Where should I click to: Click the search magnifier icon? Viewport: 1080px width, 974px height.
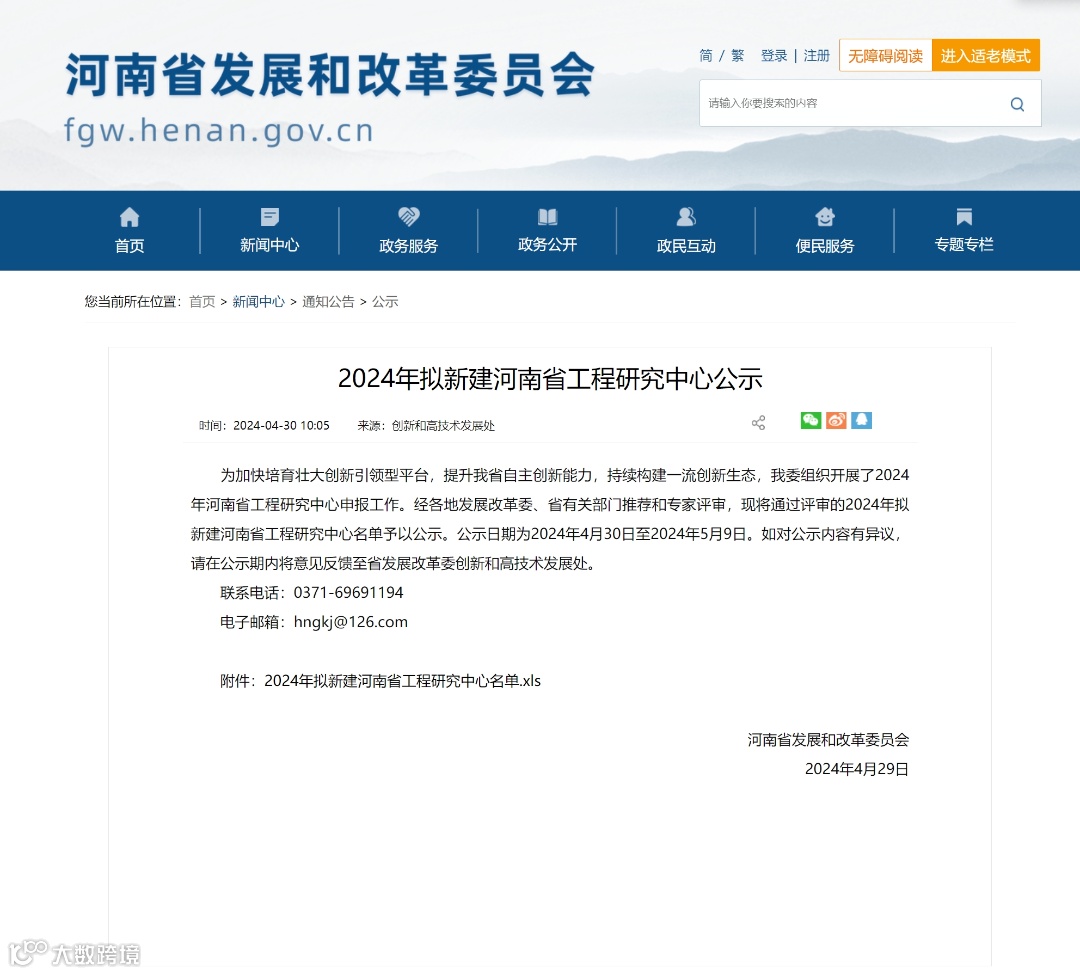(x=1017, y=104)
